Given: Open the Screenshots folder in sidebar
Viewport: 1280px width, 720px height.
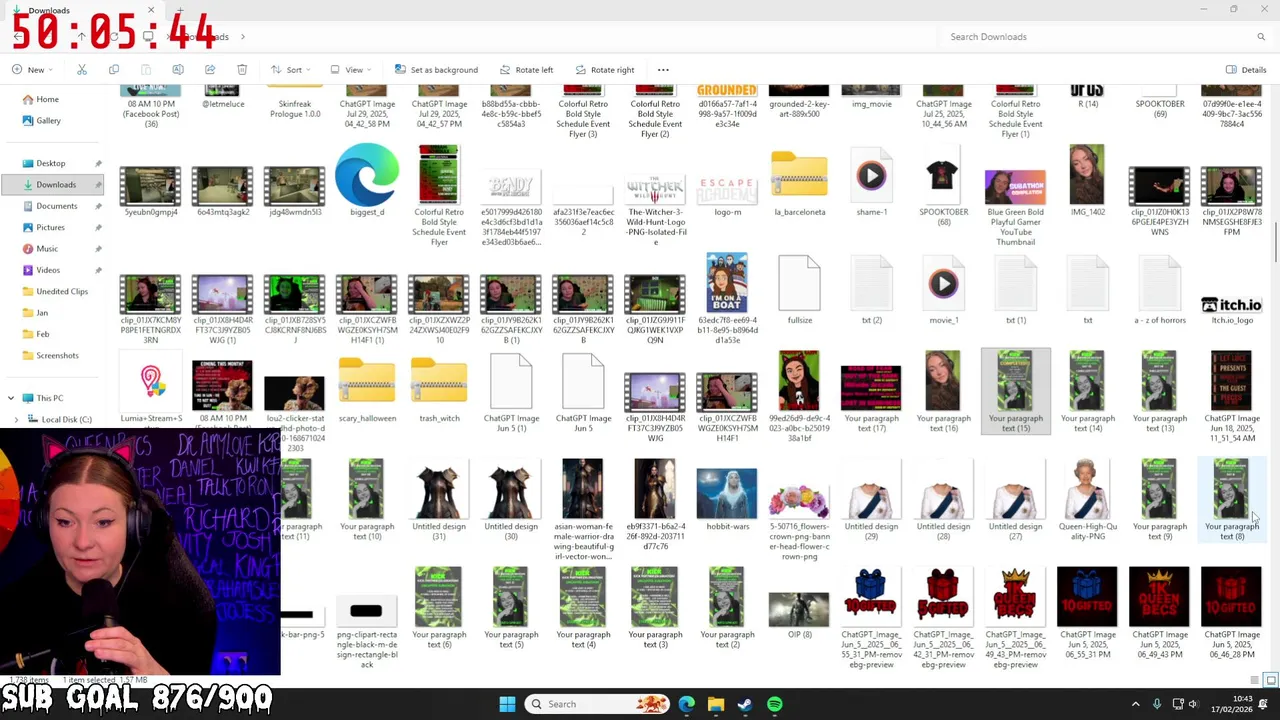Looking at the screenshot, I should pyautogui.click(x=57, y=355).
